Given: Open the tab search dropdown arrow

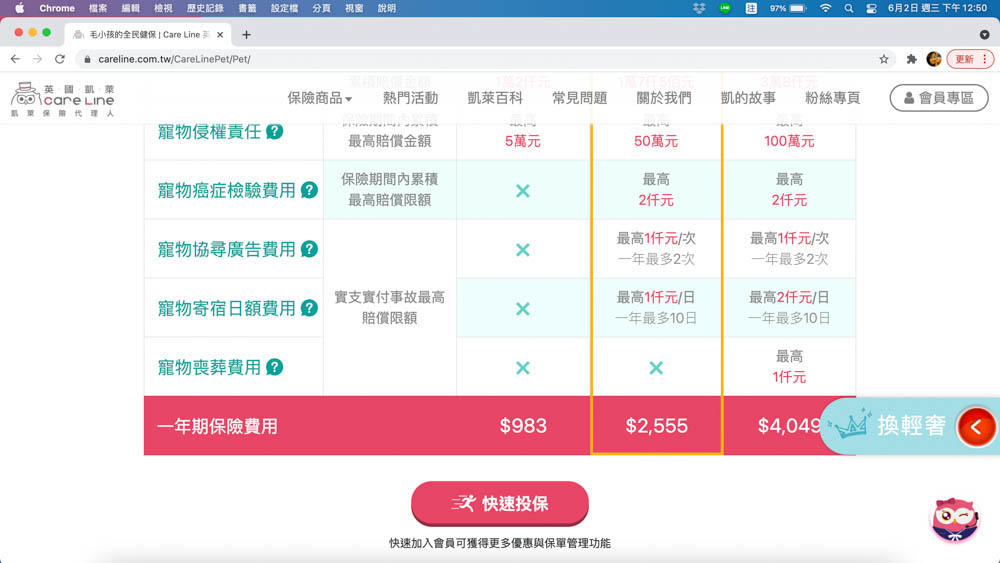Looking at the screenshot, I should (x=985, y=34).
